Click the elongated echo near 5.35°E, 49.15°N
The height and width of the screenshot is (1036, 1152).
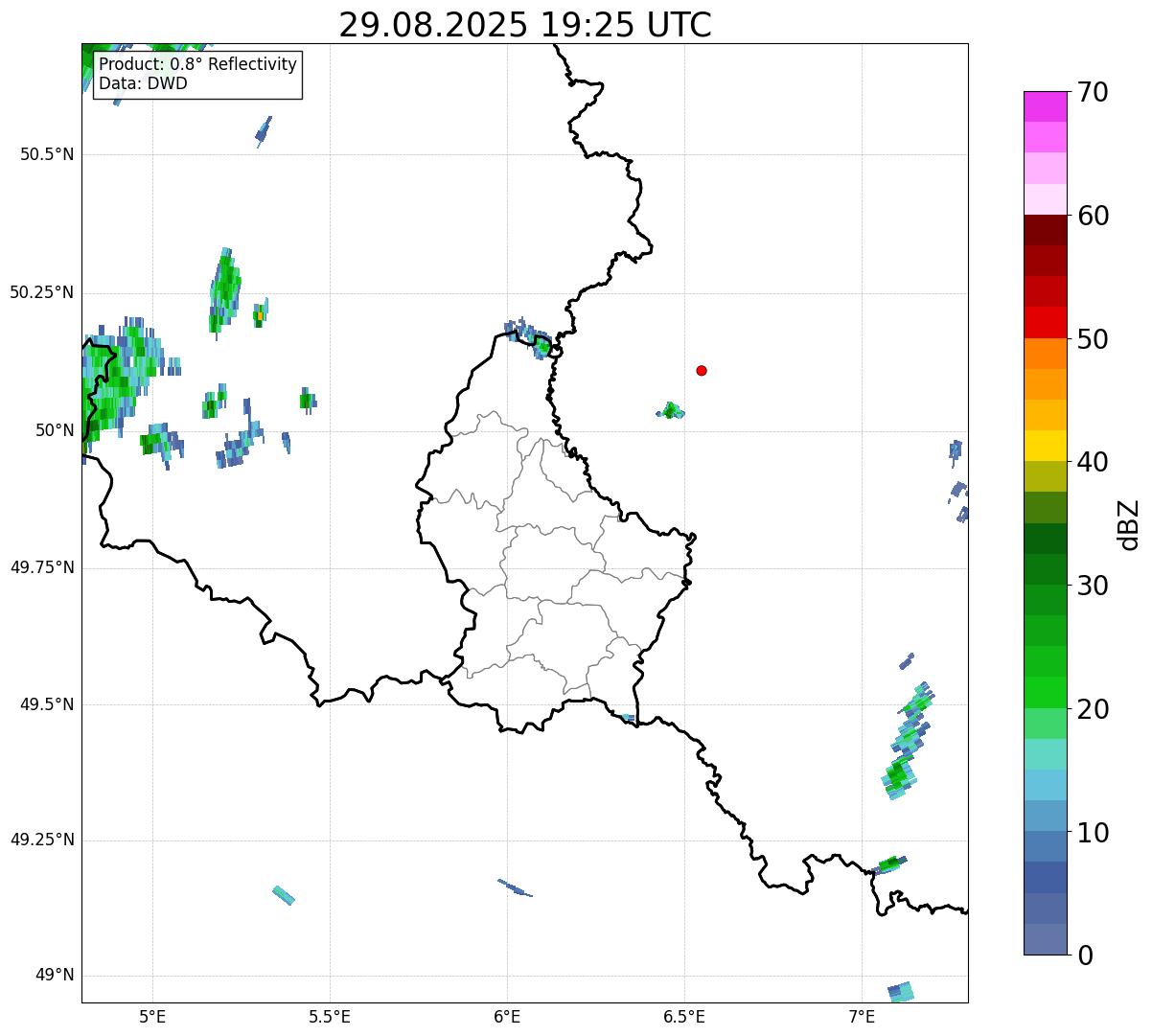[x=284, y=895]
